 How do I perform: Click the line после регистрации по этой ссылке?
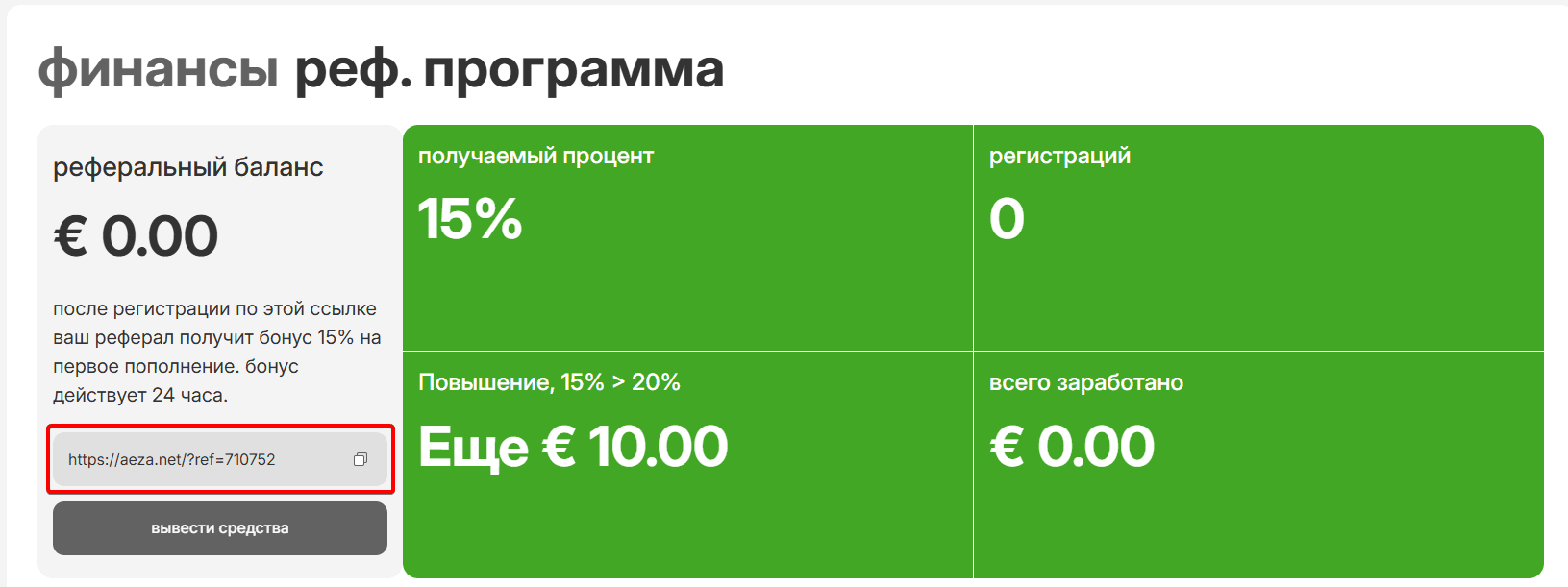(214, 309)
